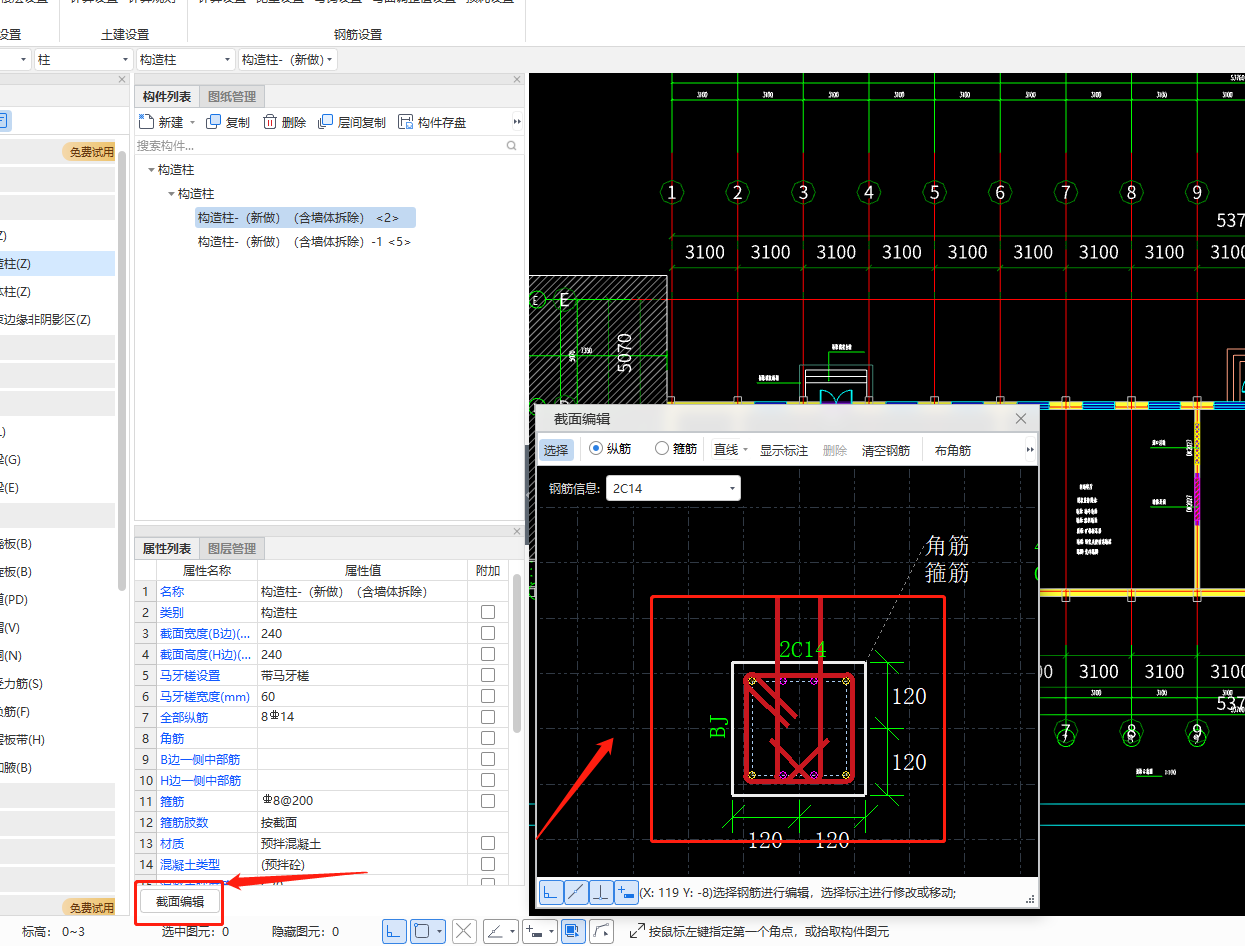Toggle orthogonal snap icon in 截面编辑 dialog
Screen dimensions: 1245x946
coord(551,892)
